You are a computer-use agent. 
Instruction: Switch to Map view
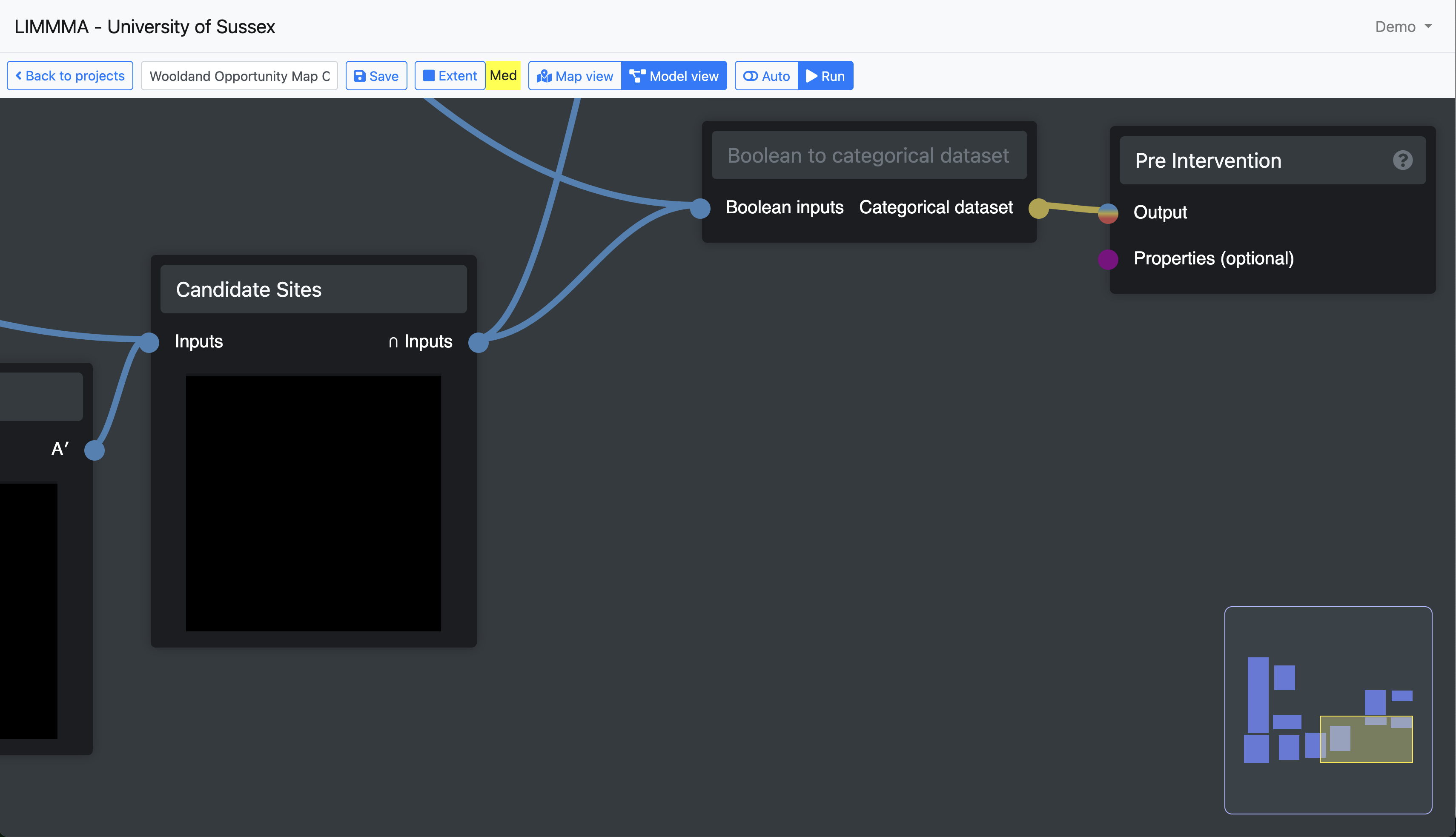575,76
